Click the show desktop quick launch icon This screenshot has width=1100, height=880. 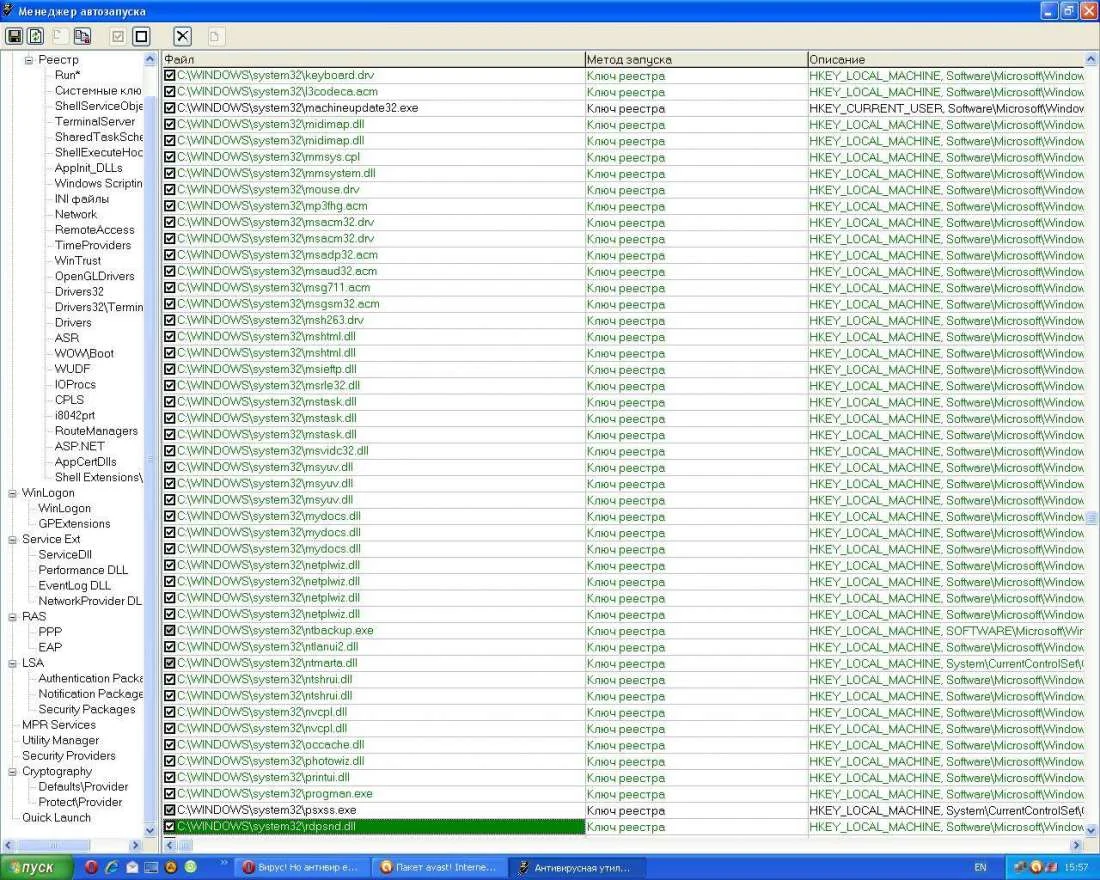(x=151, y=867)
